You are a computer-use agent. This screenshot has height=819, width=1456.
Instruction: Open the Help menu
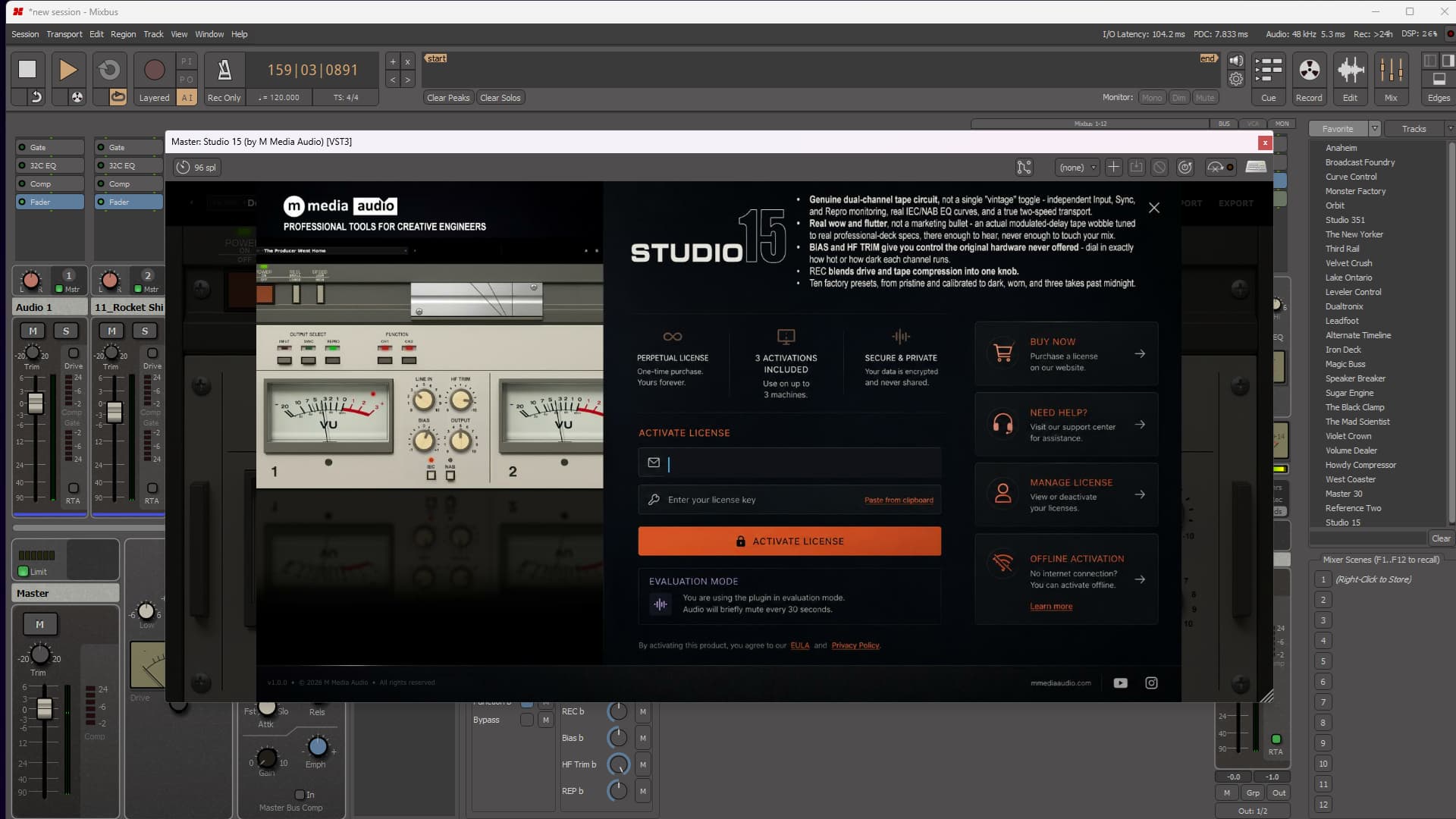[240, 34]
